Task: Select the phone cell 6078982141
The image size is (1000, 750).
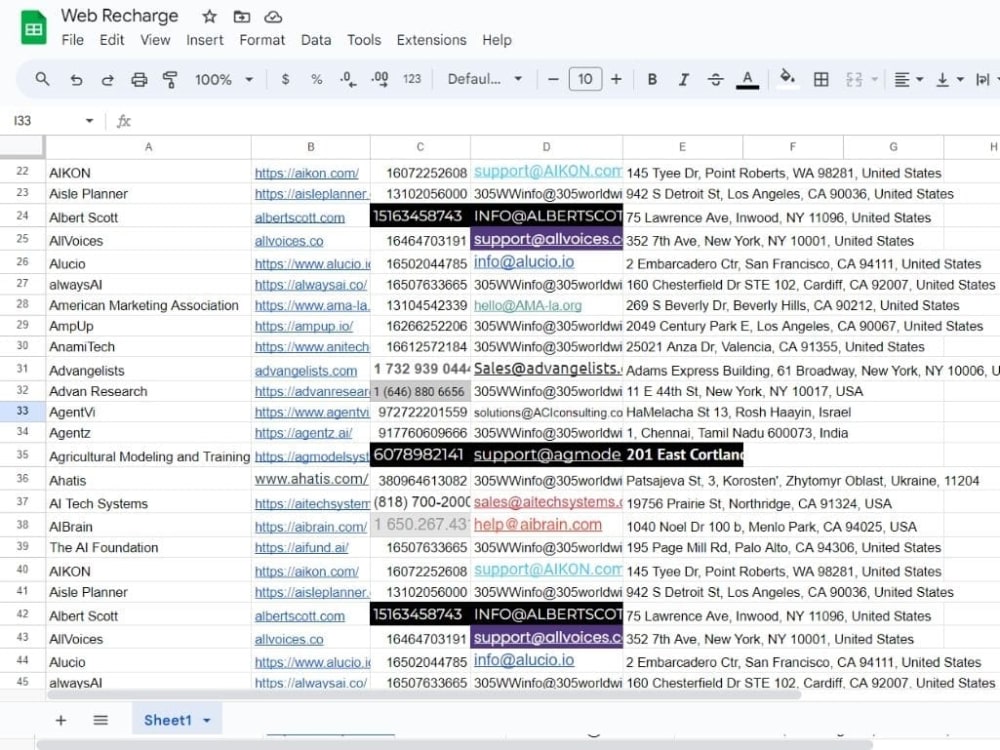Action: point(420,455)
